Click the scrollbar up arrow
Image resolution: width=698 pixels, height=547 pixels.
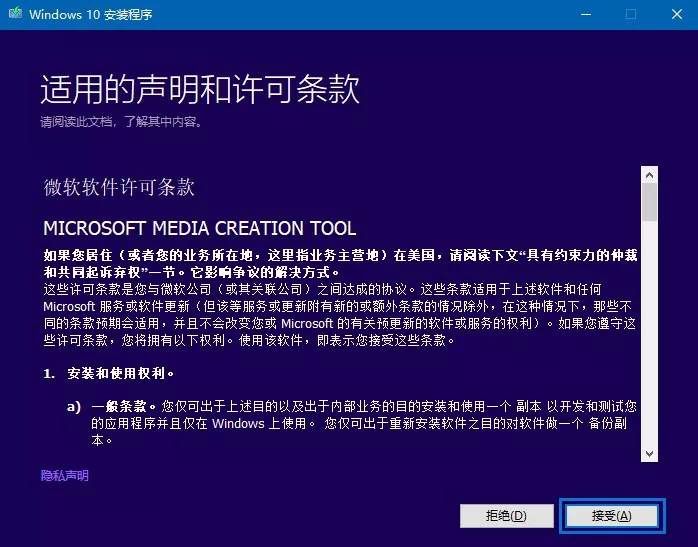(649, 175)
